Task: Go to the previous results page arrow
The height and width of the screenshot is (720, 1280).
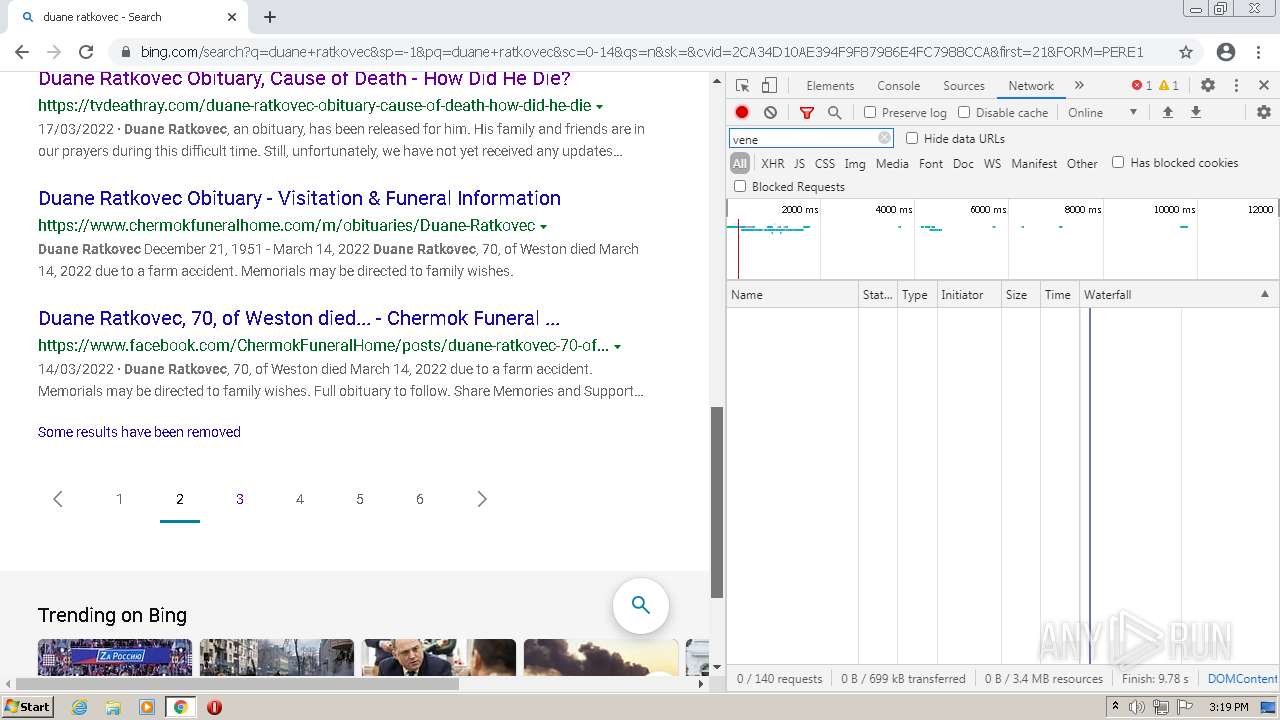Action: click(58, 499)
